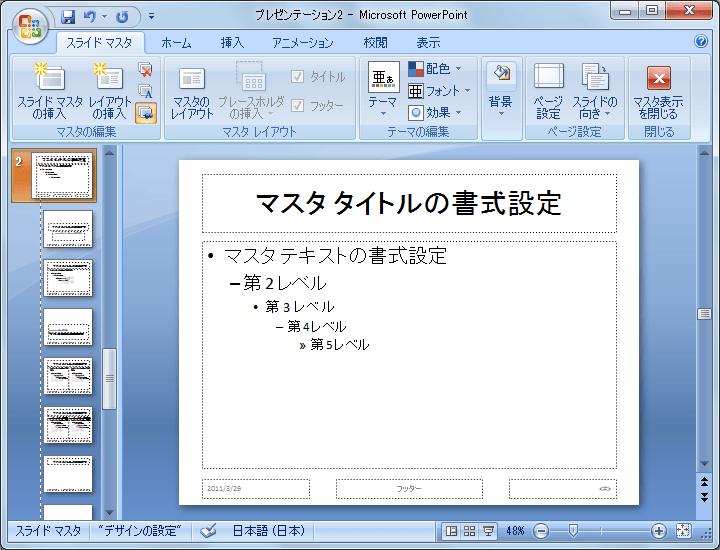The height and width of the screenshot is (550, 720).
Task: Insert a new slide master (スライド マスタの挿入)
Action: pyautogui.click(x=49, y=91)
